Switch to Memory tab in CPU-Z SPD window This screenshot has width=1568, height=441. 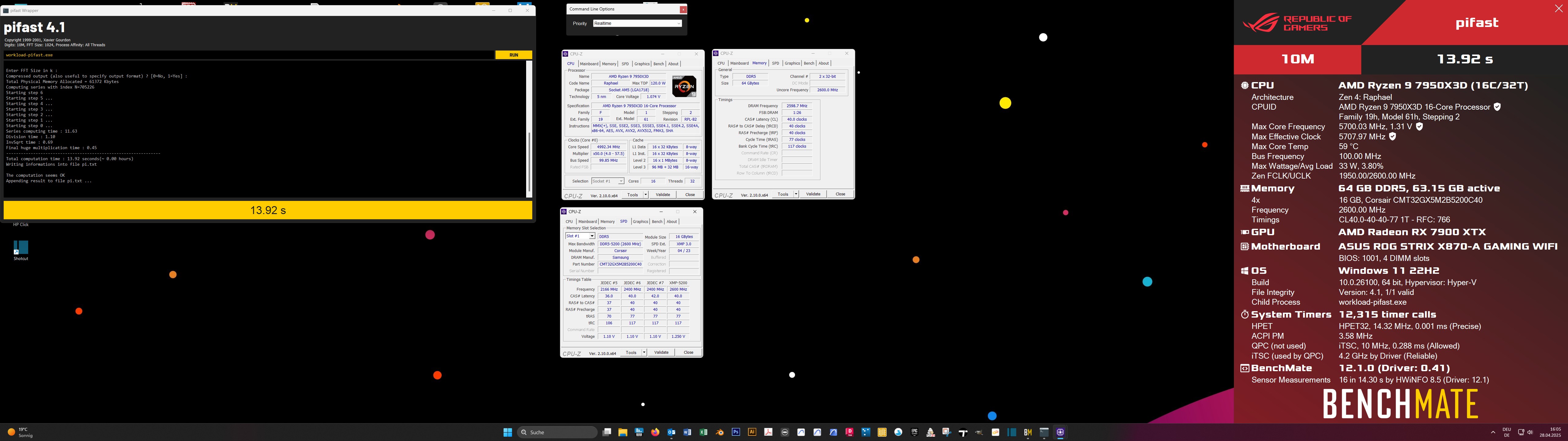click(x=608, y=222)
